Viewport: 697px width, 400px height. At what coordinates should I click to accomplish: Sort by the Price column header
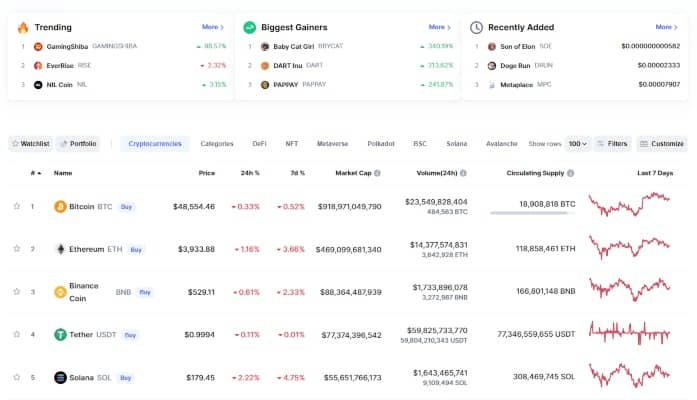[x=207, y=173]
